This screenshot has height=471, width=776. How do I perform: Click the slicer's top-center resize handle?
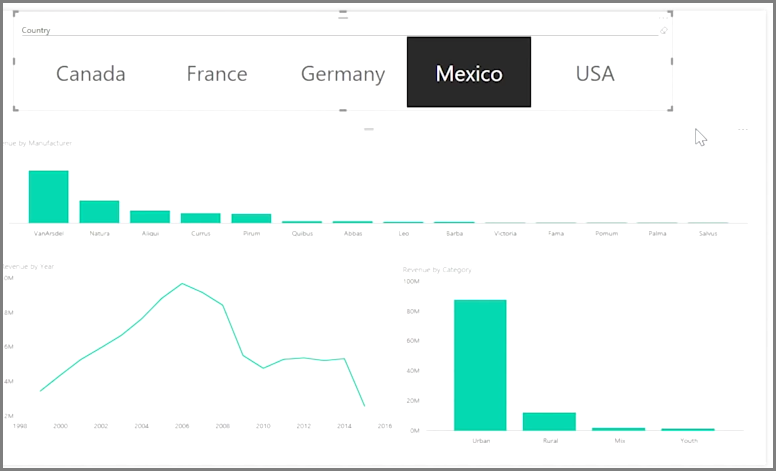pos(343,14)
